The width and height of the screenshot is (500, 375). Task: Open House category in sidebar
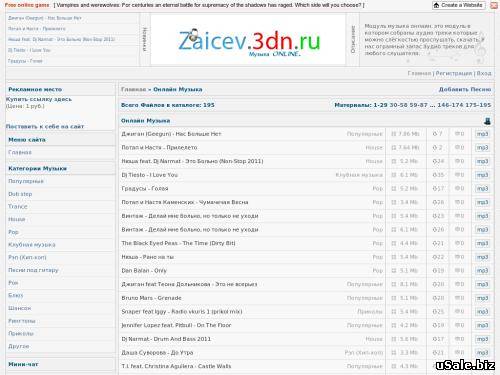pyautogui.click(x=17, y=219)
